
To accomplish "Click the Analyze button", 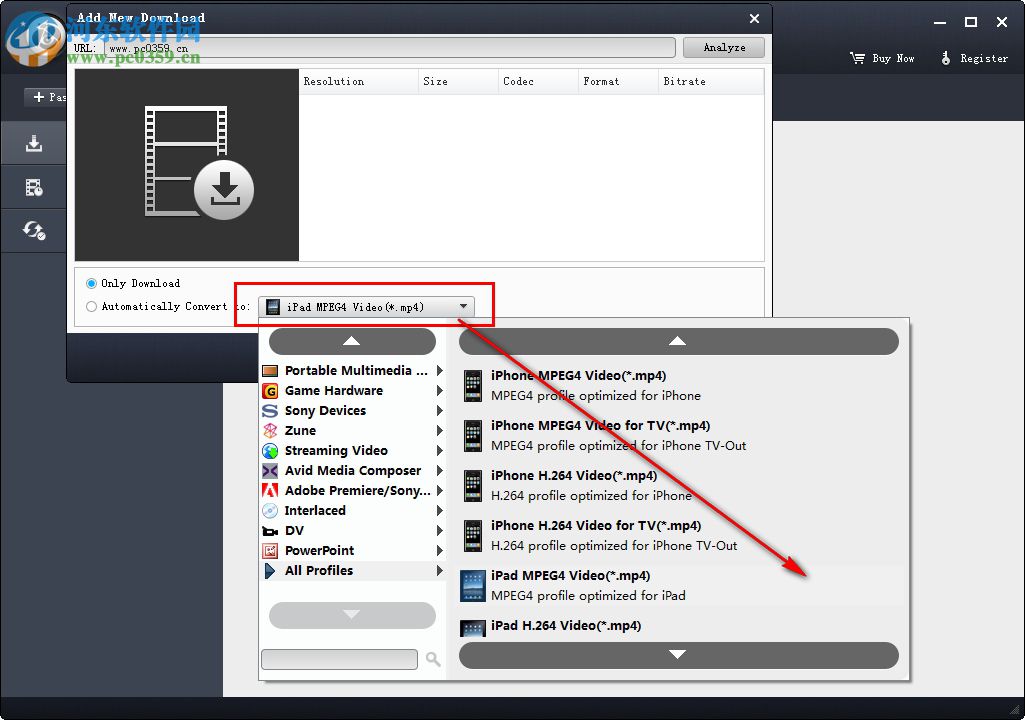I will pos(723,47).
